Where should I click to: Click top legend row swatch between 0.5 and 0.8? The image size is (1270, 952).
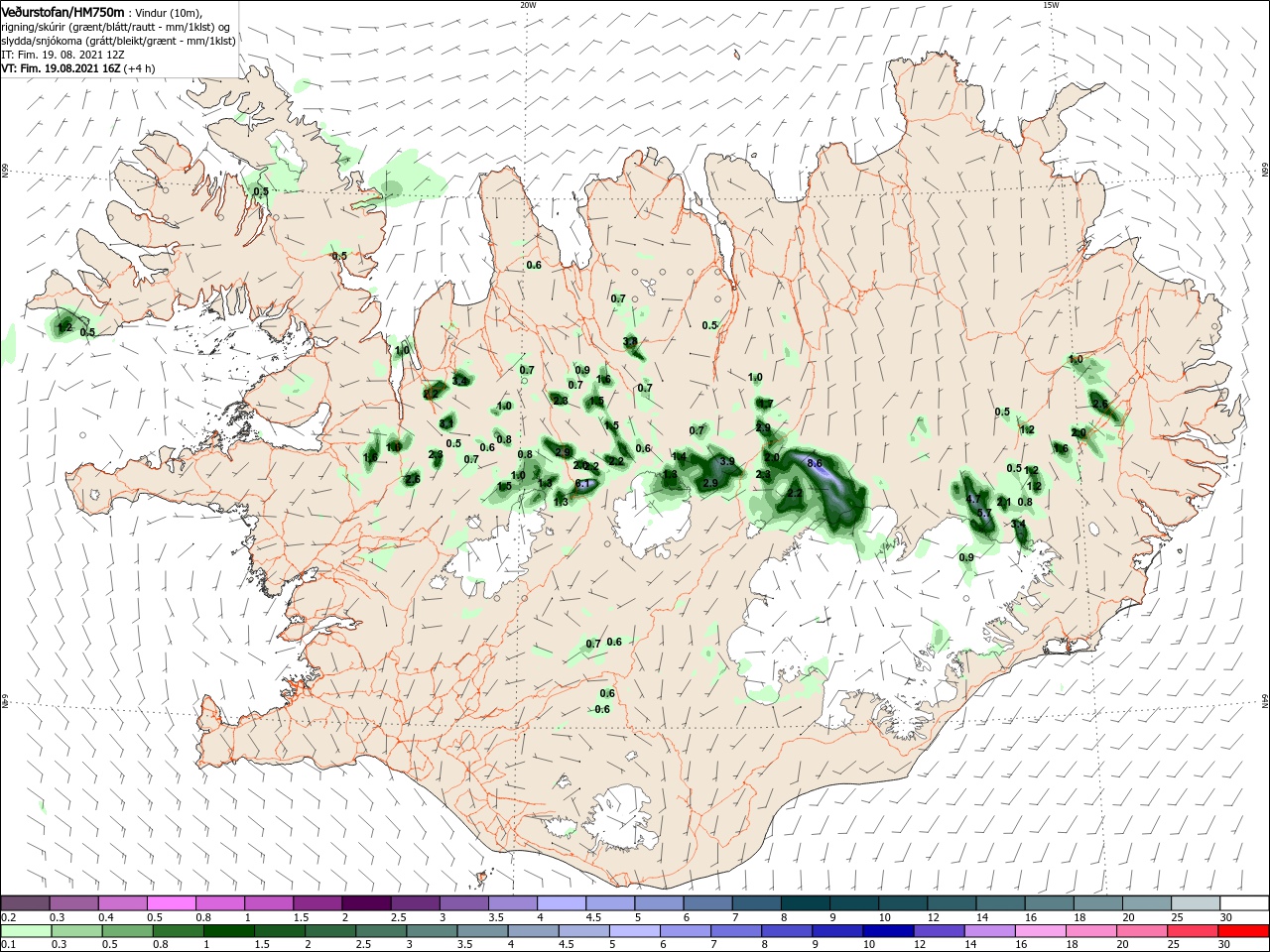(172, 902)
